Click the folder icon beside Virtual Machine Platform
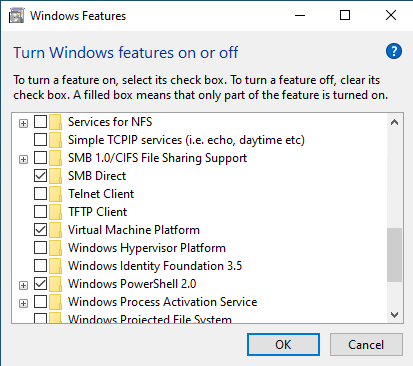This screenshot has width=413, height=366. click(x=55, y=230)
